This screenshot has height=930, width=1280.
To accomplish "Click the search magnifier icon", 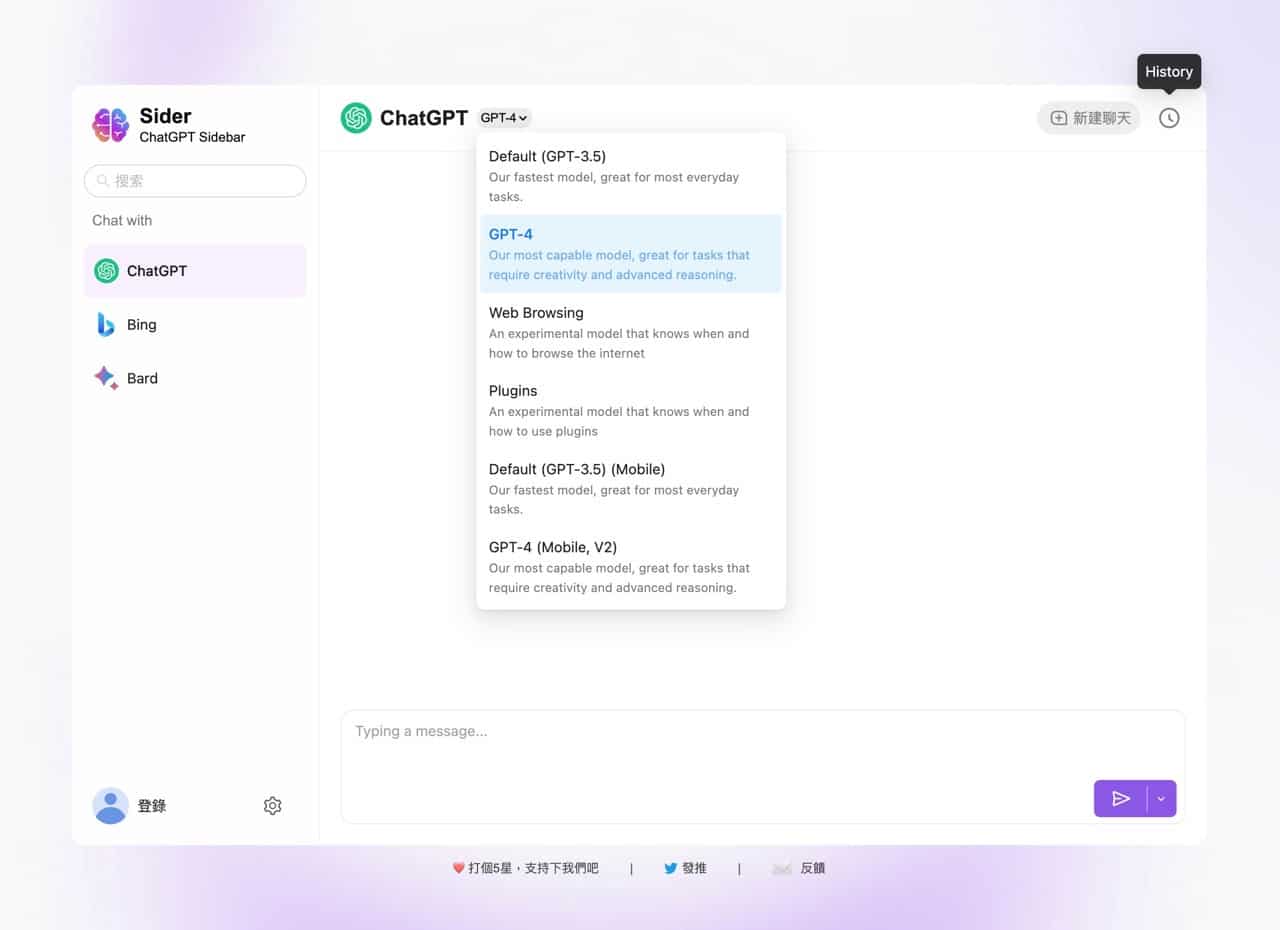I will [x=103, y=181].
